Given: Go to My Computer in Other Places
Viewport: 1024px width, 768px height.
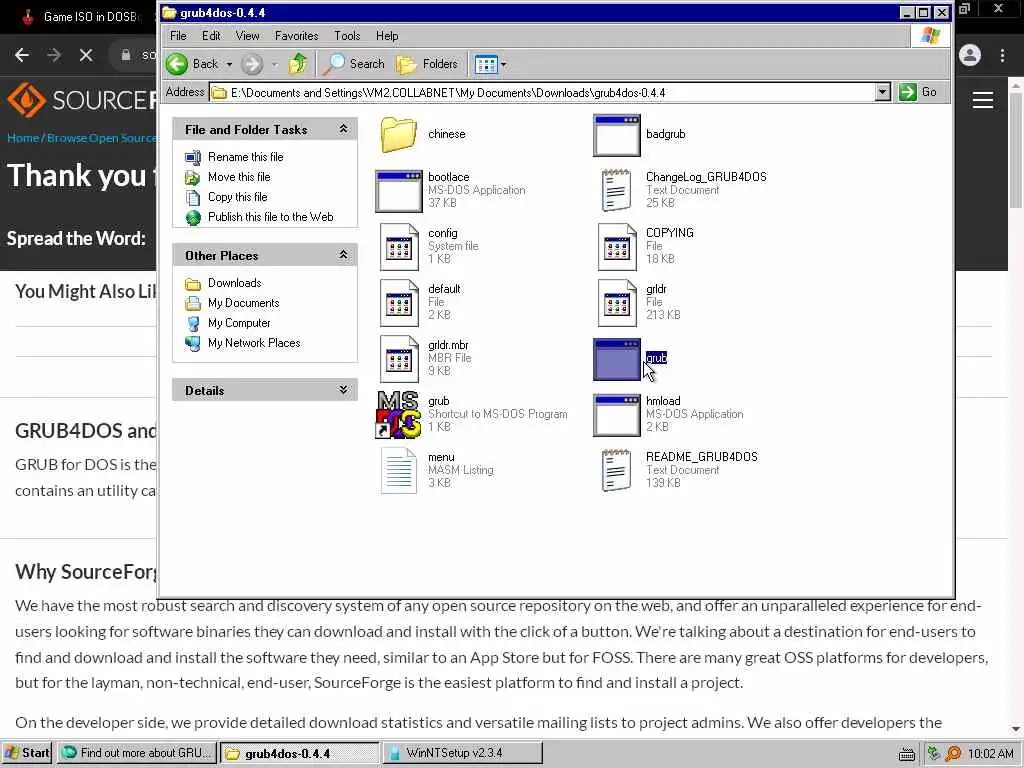Looking at the screenshot, I should coord(239,323).
